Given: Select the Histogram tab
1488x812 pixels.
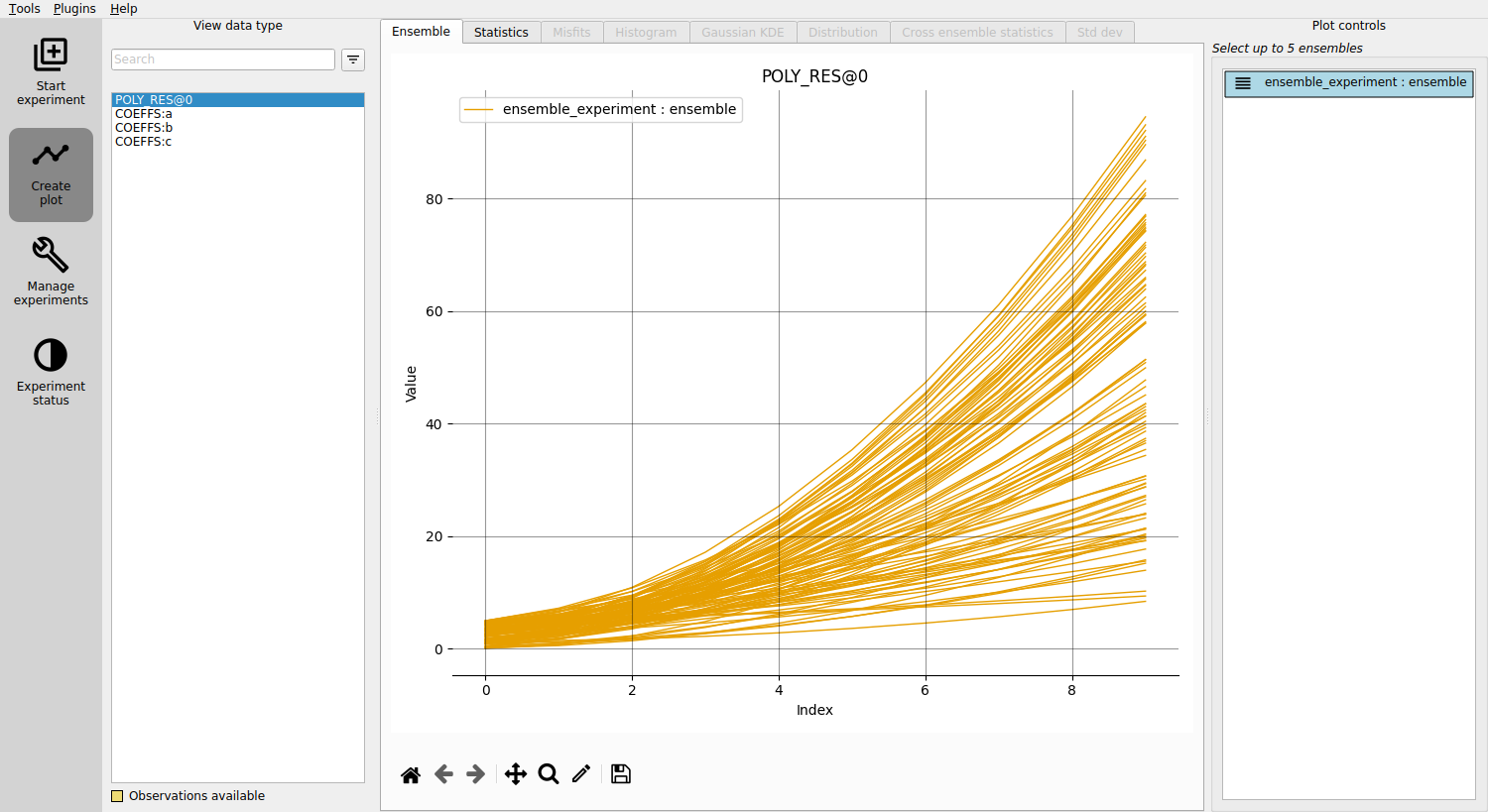Looking at the screenshot, I should click(646, 33).
